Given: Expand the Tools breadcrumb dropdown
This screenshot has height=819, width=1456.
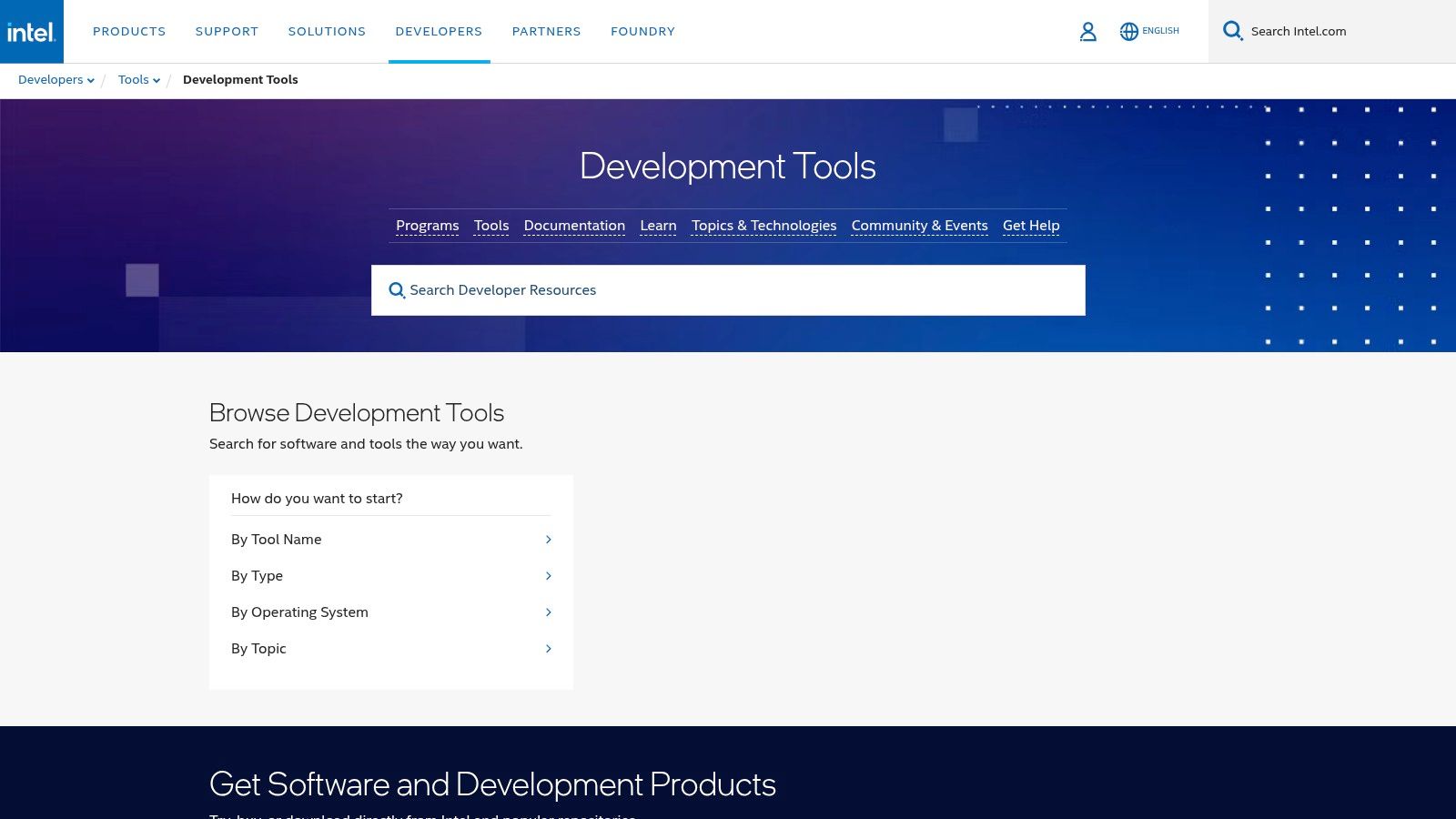Looking at the screenshot, I should pos(139,80).
